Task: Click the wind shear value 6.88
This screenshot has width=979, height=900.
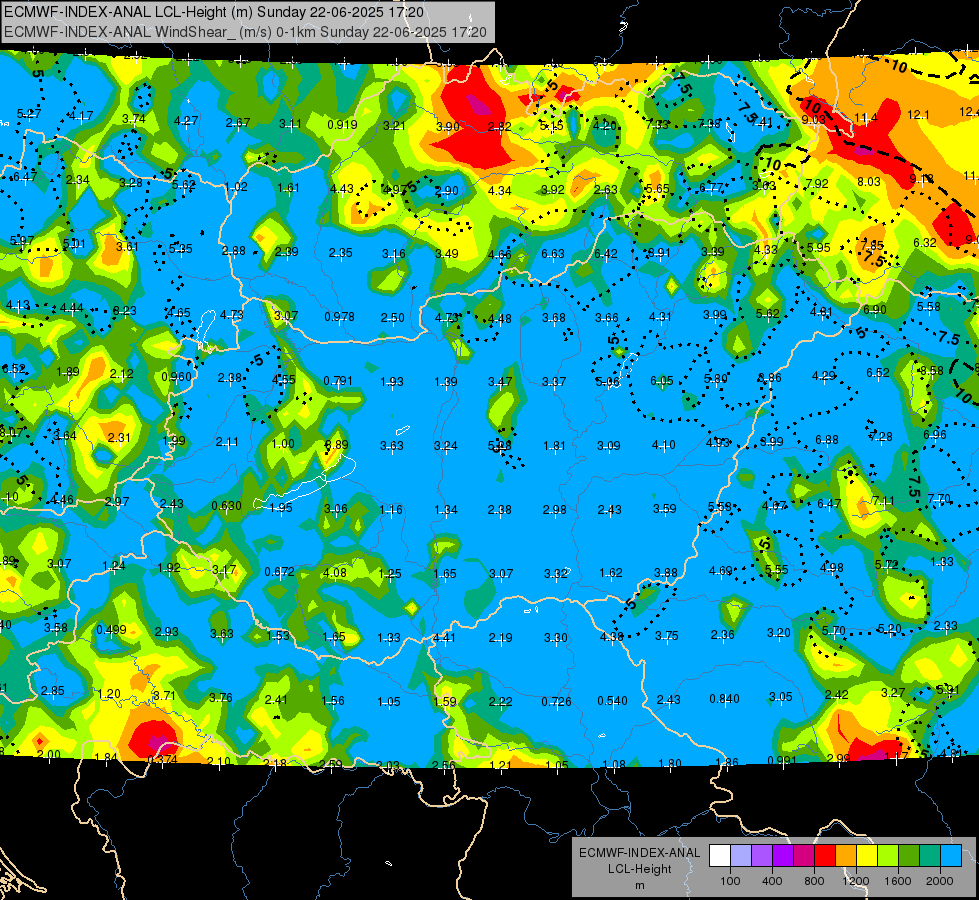Action: click(x=827, y=440)
